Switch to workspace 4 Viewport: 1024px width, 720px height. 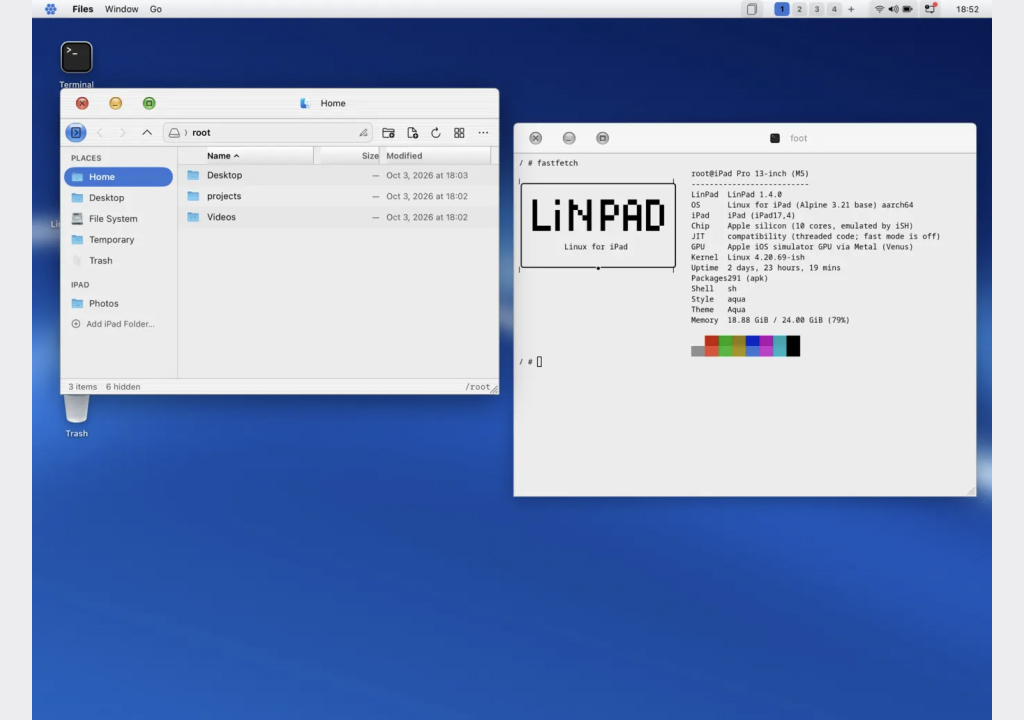[834, 9]
